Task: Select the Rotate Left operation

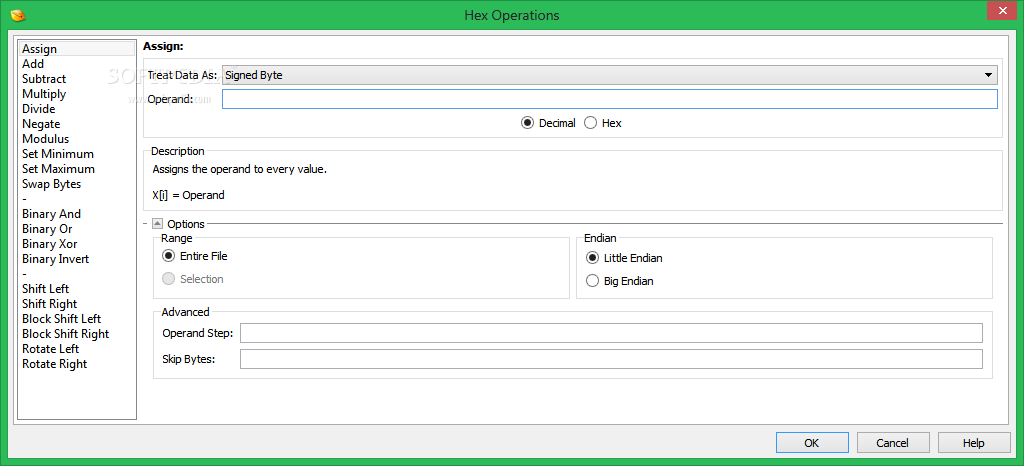Action: (x=77, y=349)
